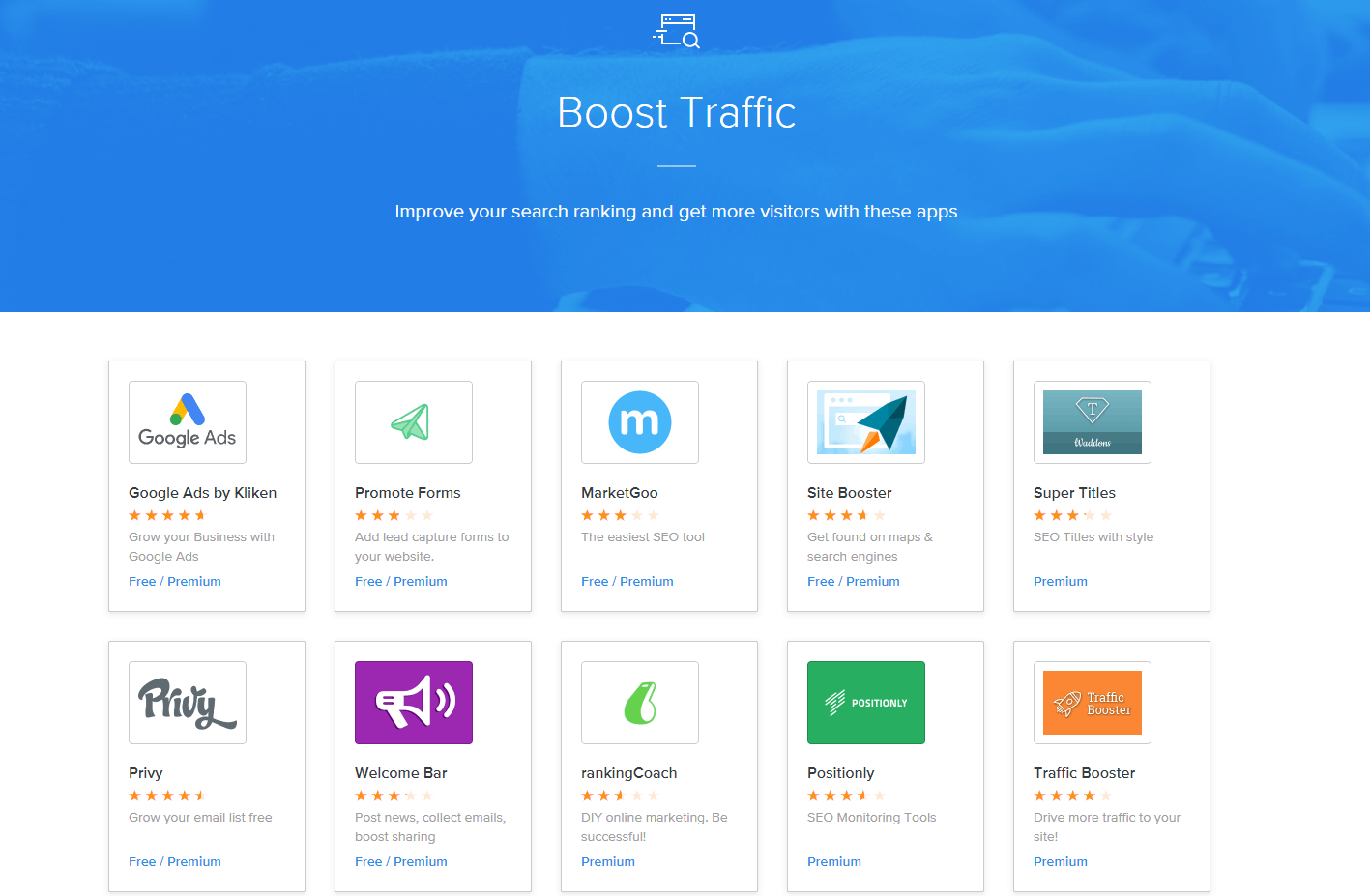
Task: Click Free / Premium under Promote Forms
Action: (401, 581)
